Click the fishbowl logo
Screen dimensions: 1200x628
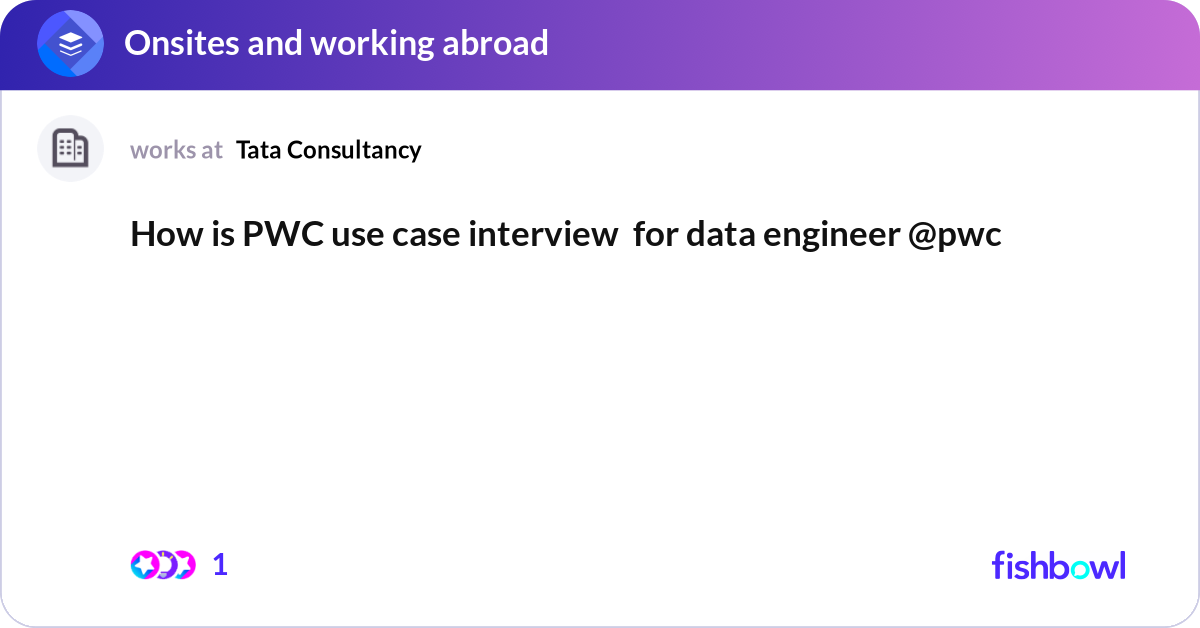pyautogui.click(x=1058, y=565)
